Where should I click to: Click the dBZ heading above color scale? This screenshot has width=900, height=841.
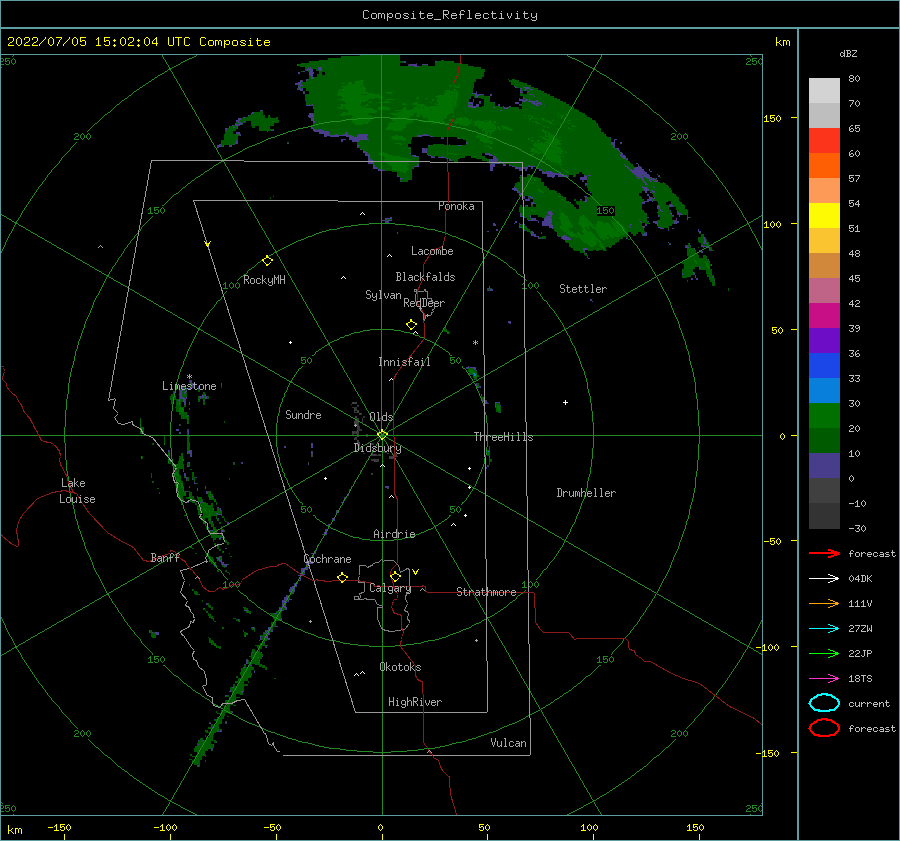(x=848, y=53)
